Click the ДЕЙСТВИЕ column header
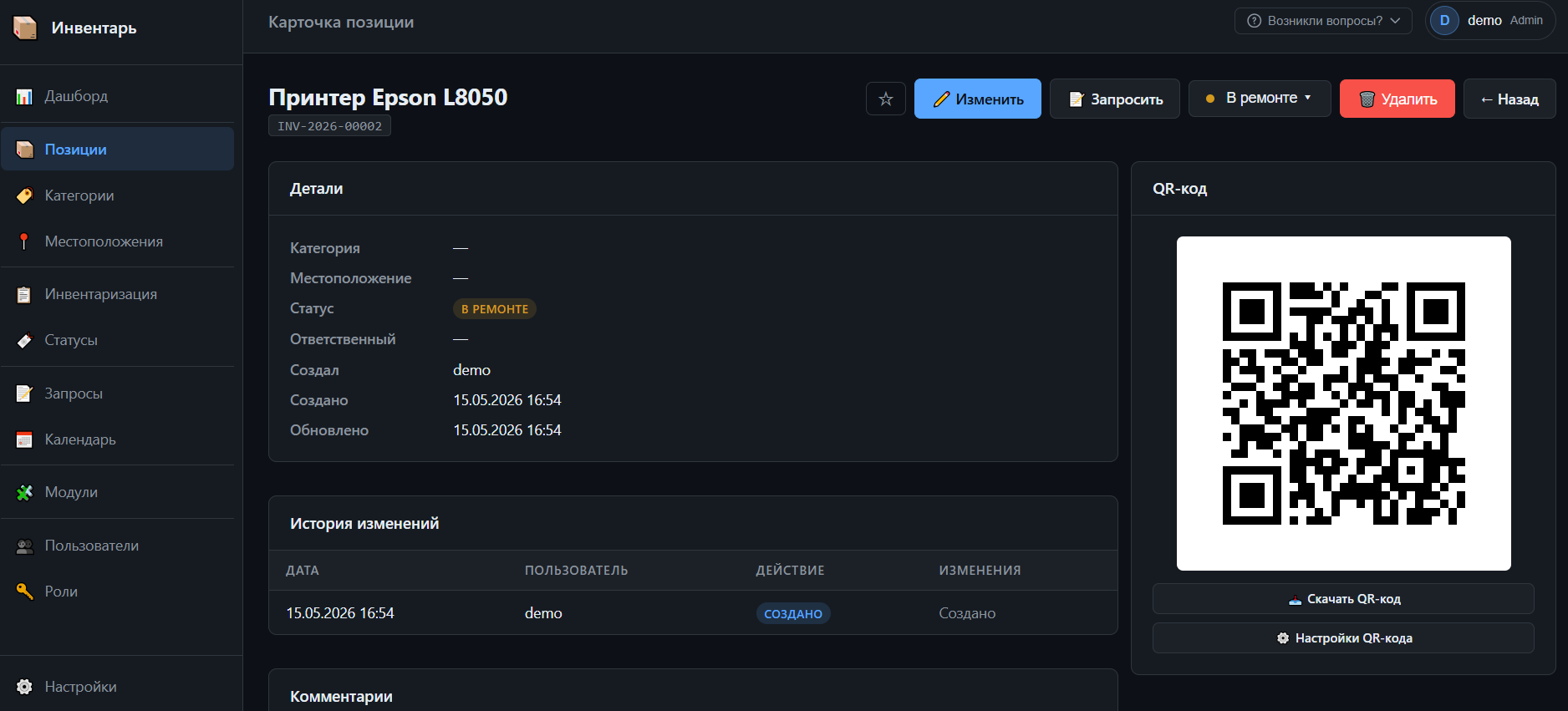Image resolution: width=1568 pixels, height=711 pixels. coord(790,571)
